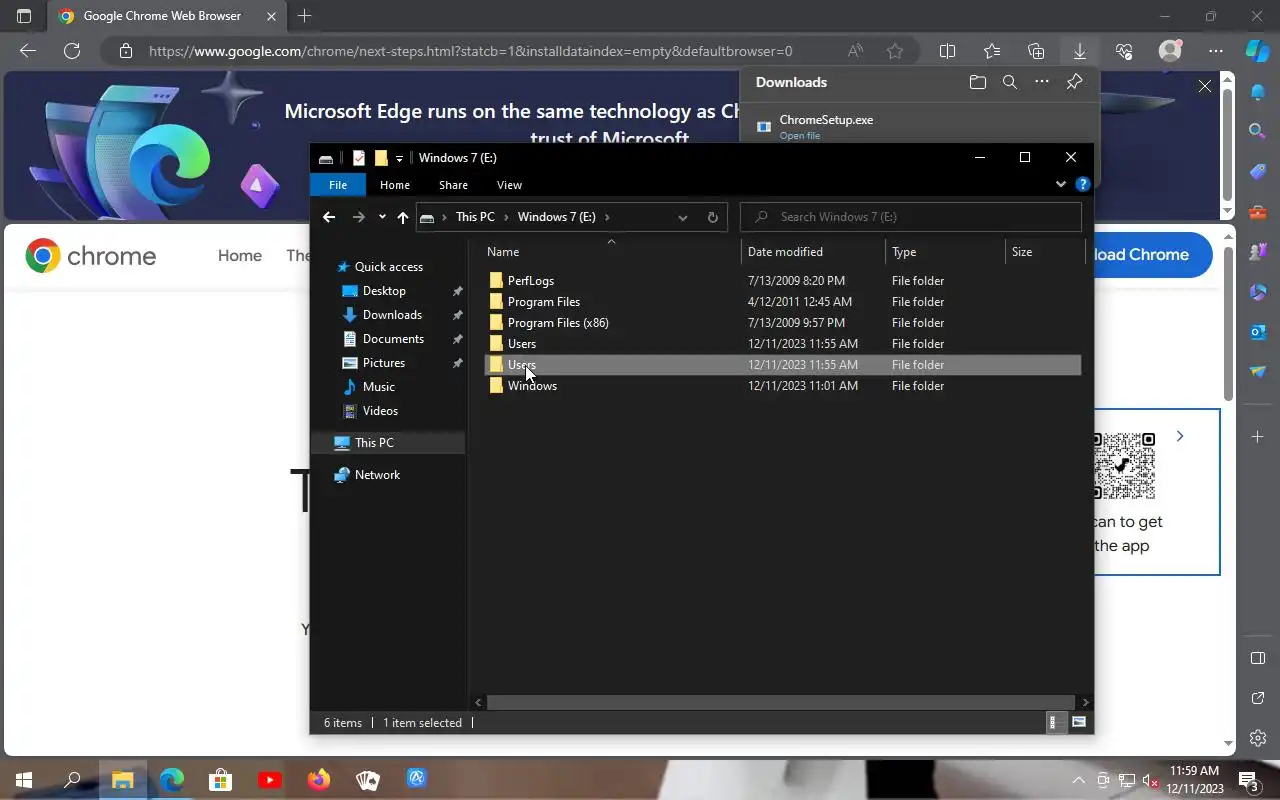Open Edge Settings and more menu
Screen dimensions: 1280x800
1215,51
